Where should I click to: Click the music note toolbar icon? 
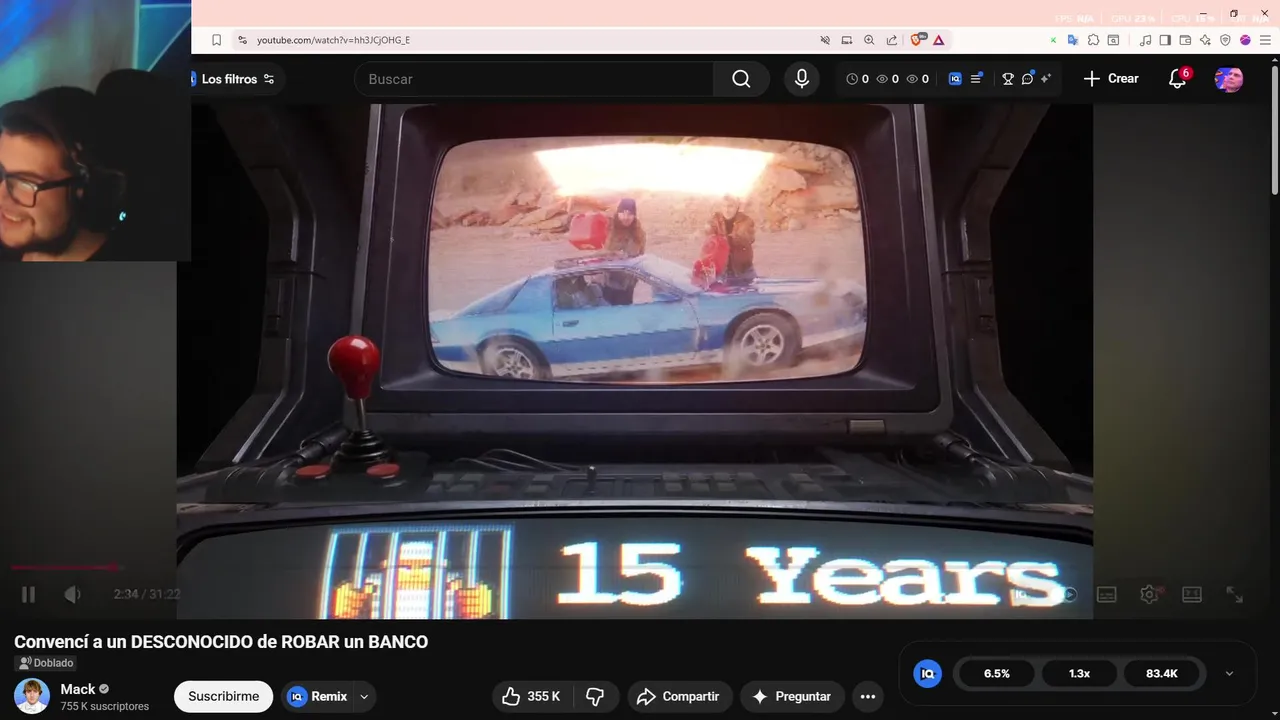[x=1146, y=40]
